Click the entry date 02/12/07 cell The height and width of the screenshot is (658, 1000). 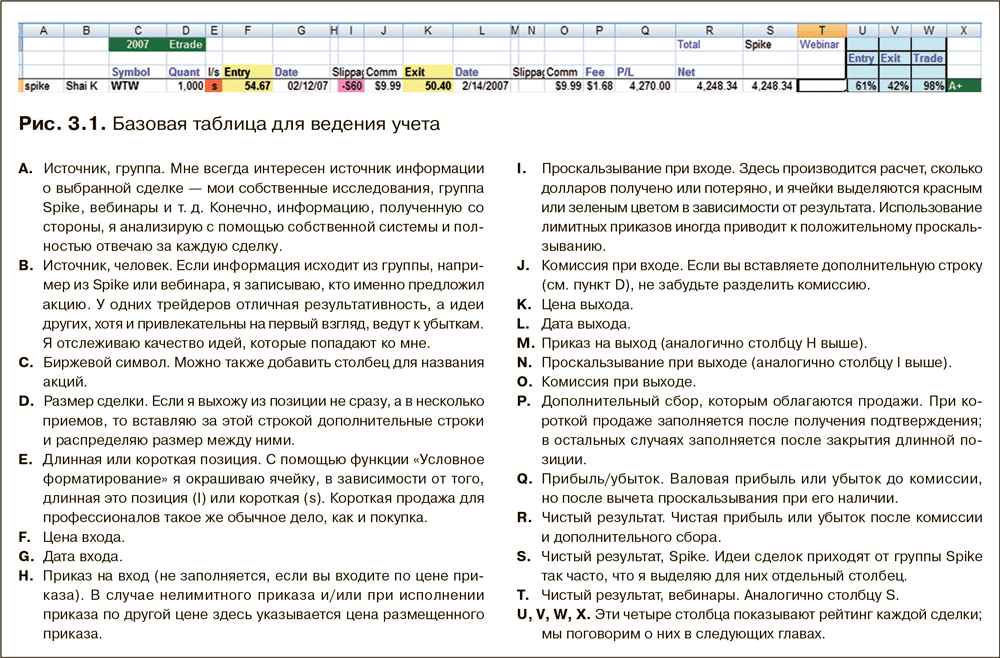pos(301,87)
